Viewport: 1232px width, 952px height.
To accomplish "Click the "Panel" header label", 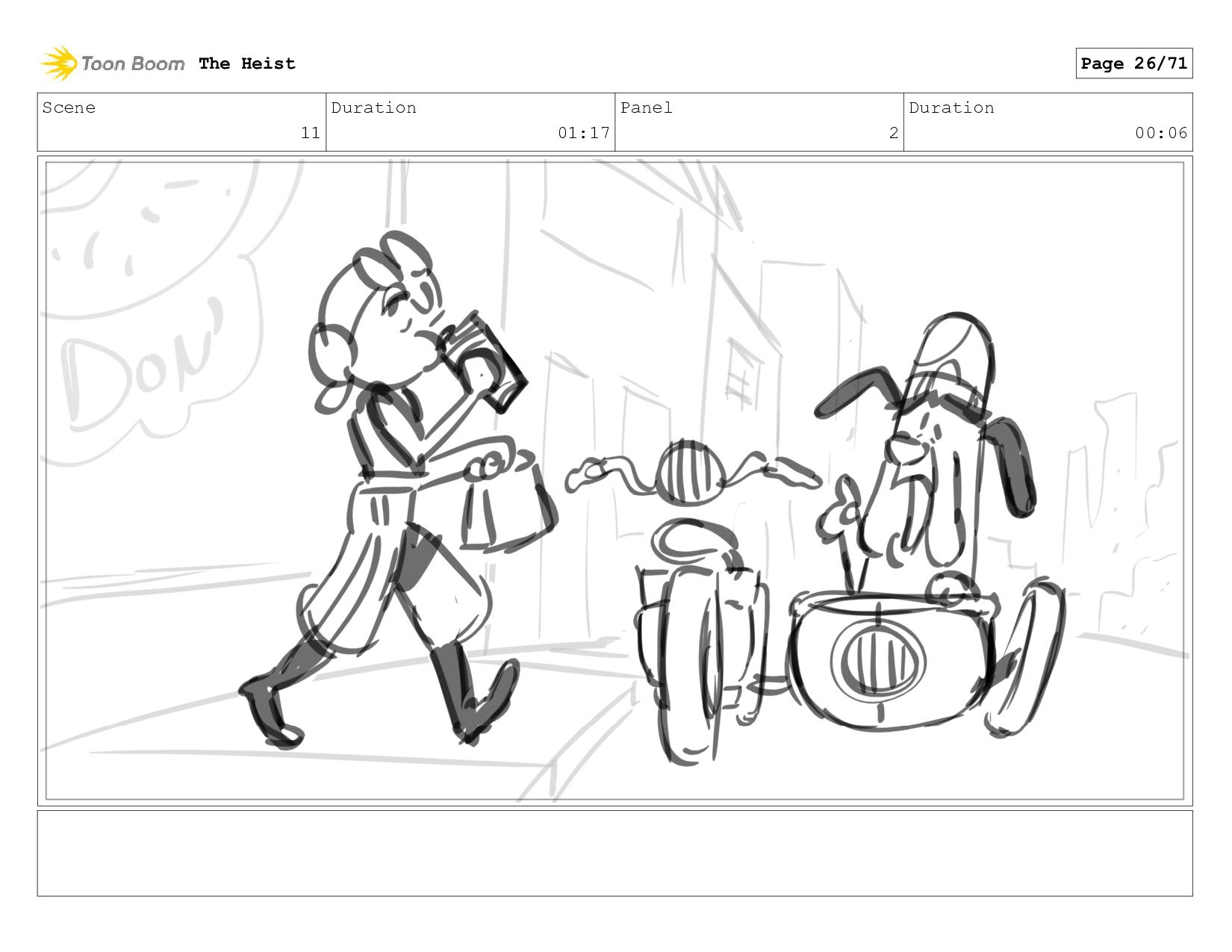I will point(646,108).
